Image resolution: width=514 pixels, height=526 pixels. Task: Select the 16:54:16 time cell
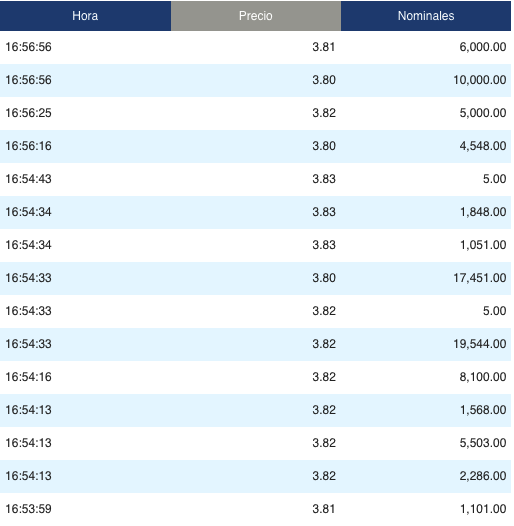pos(29,377)
